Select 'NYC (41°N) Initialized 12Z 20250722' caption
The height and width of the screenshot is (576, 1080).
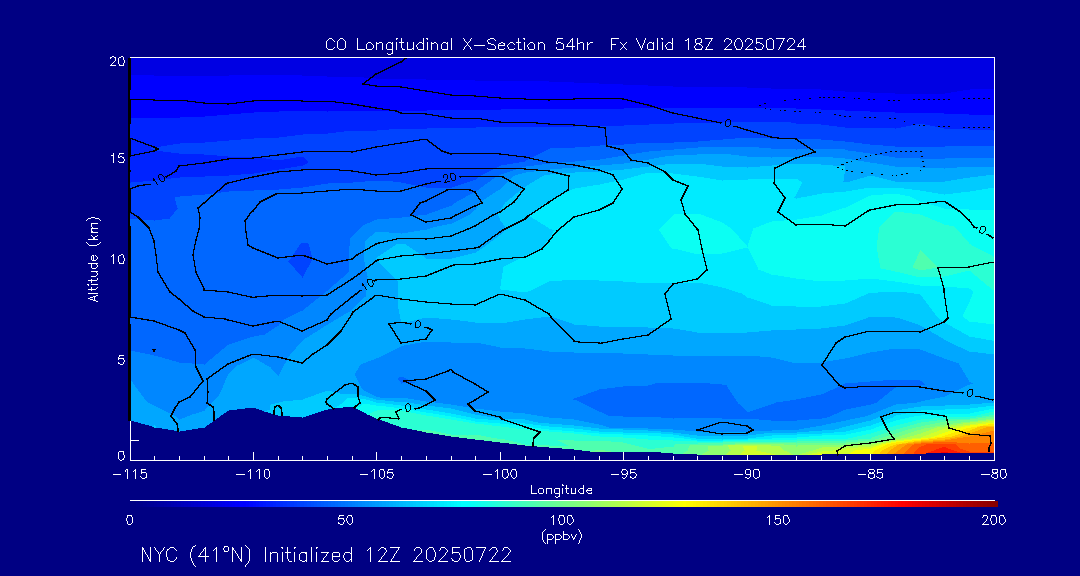coord(326,555)
